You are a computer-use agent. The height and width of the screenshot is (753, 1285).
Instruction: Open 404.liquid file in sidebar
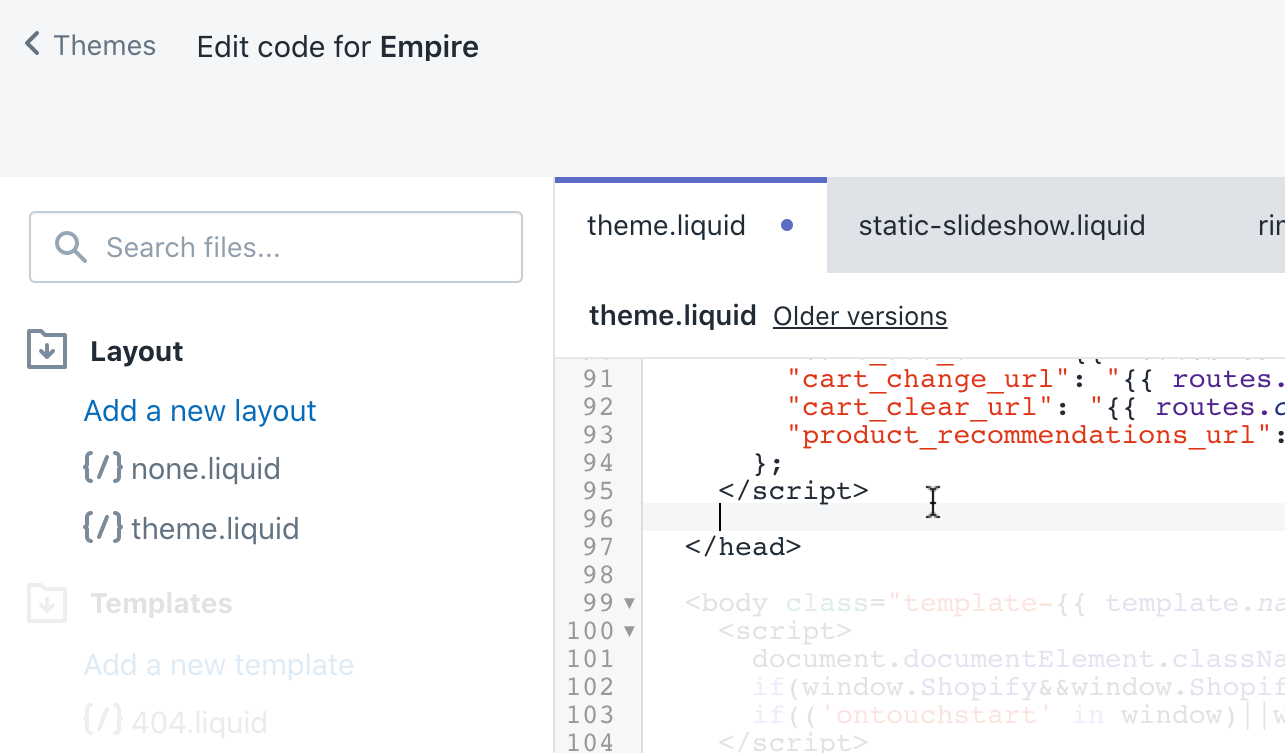point(200,722)
